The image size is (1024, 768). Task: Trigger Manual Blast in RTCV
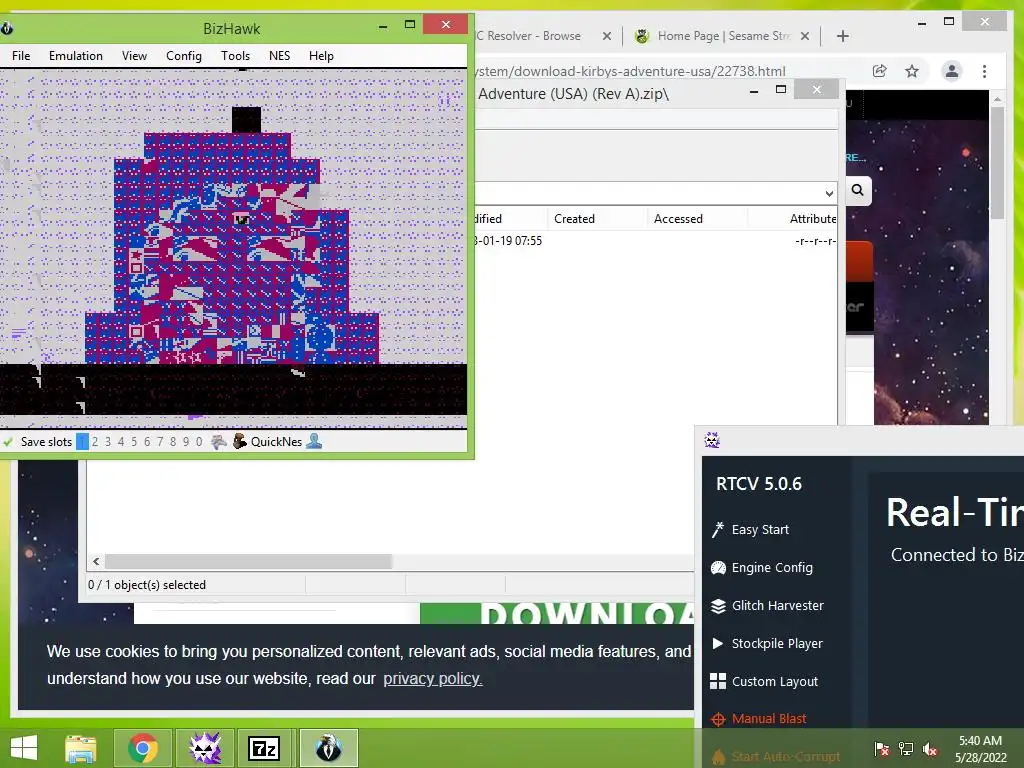(x=758, y=719)
